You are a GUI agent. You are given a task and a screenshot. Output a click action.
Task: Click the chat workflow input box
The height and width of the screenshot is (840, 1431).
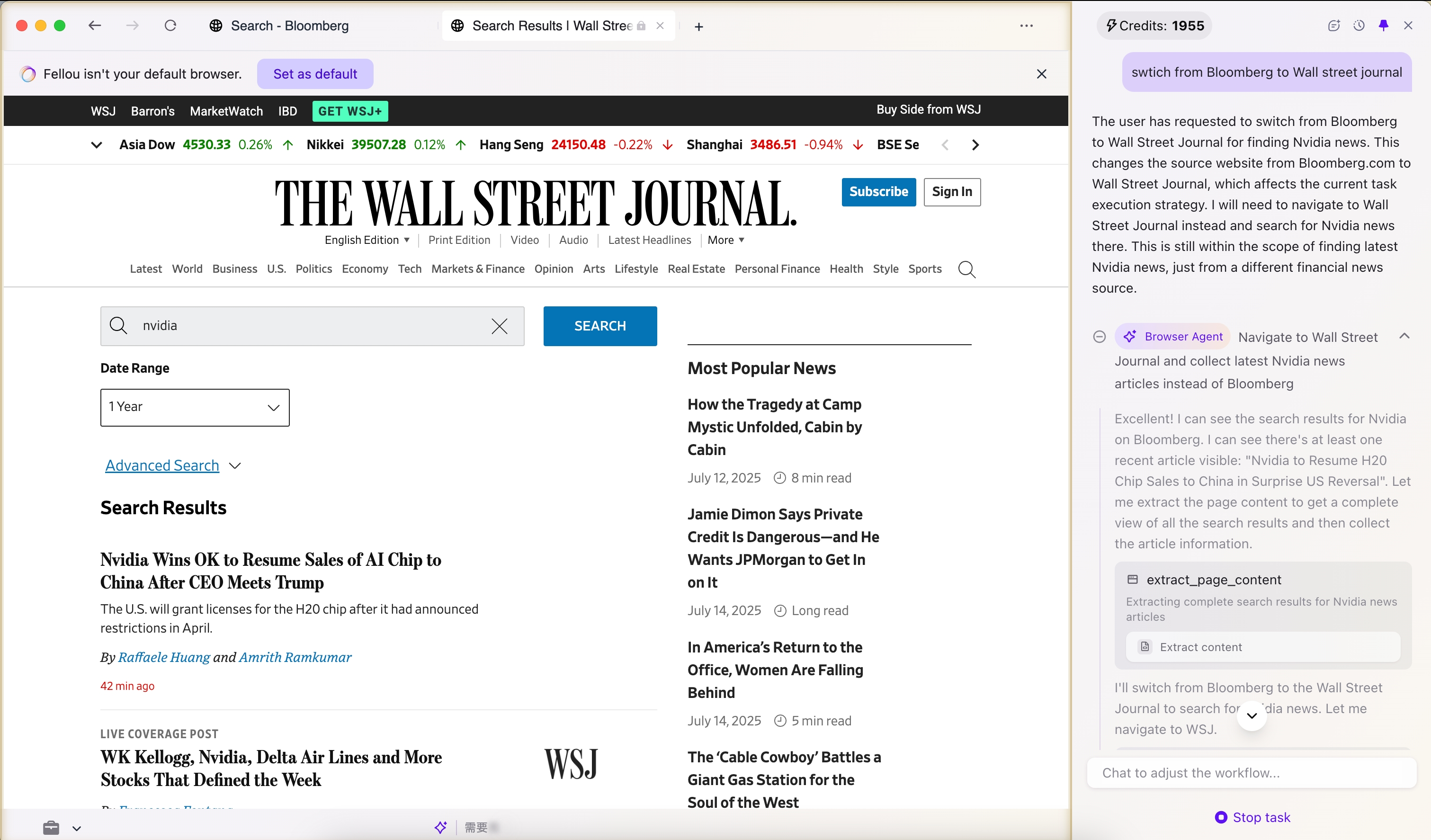tap(1251, 773)
